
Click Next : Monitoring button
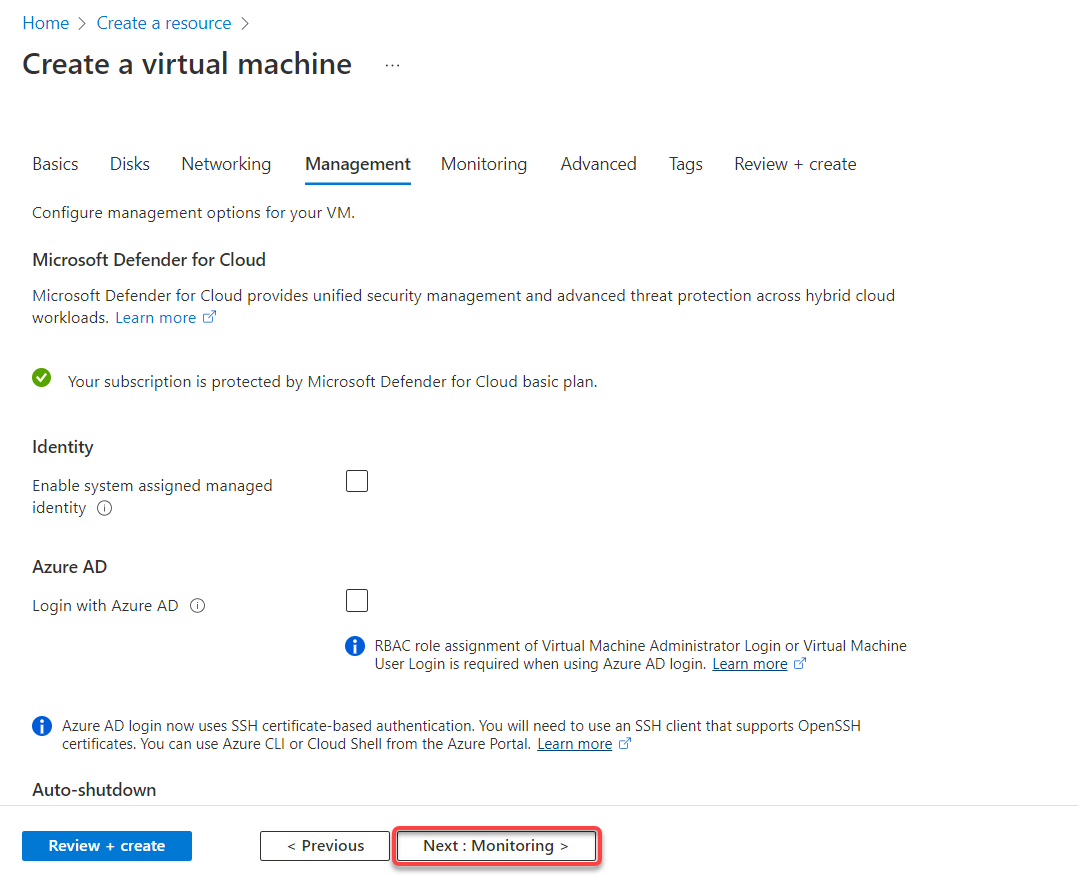(496, 846)
